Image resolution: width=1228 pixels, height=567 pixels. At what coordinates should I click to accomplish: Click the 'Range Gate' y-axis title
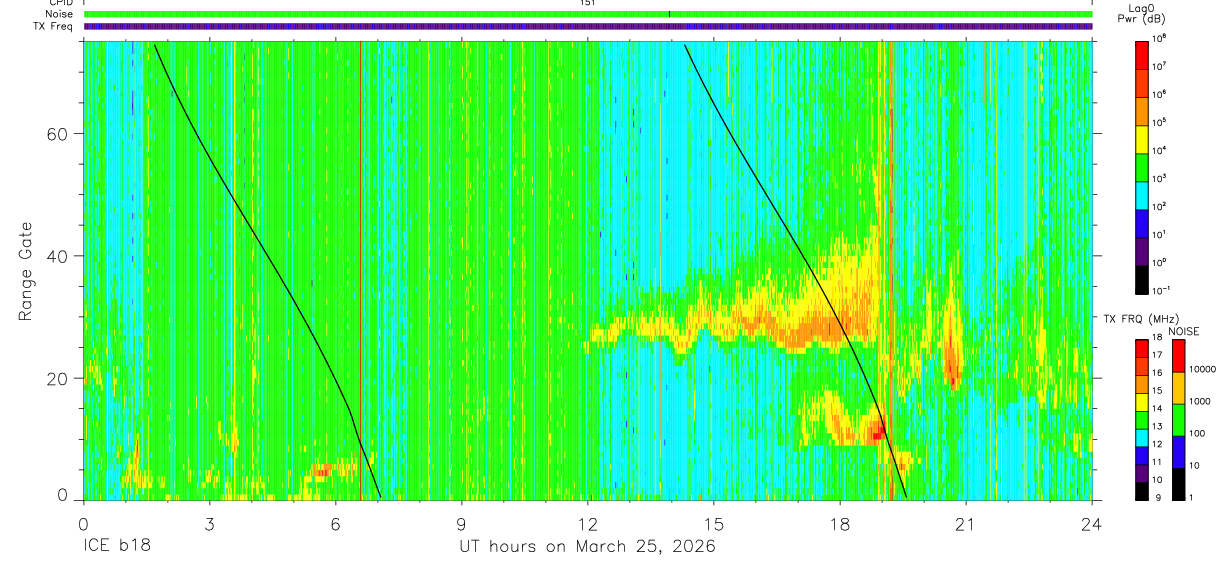[26, 271]
